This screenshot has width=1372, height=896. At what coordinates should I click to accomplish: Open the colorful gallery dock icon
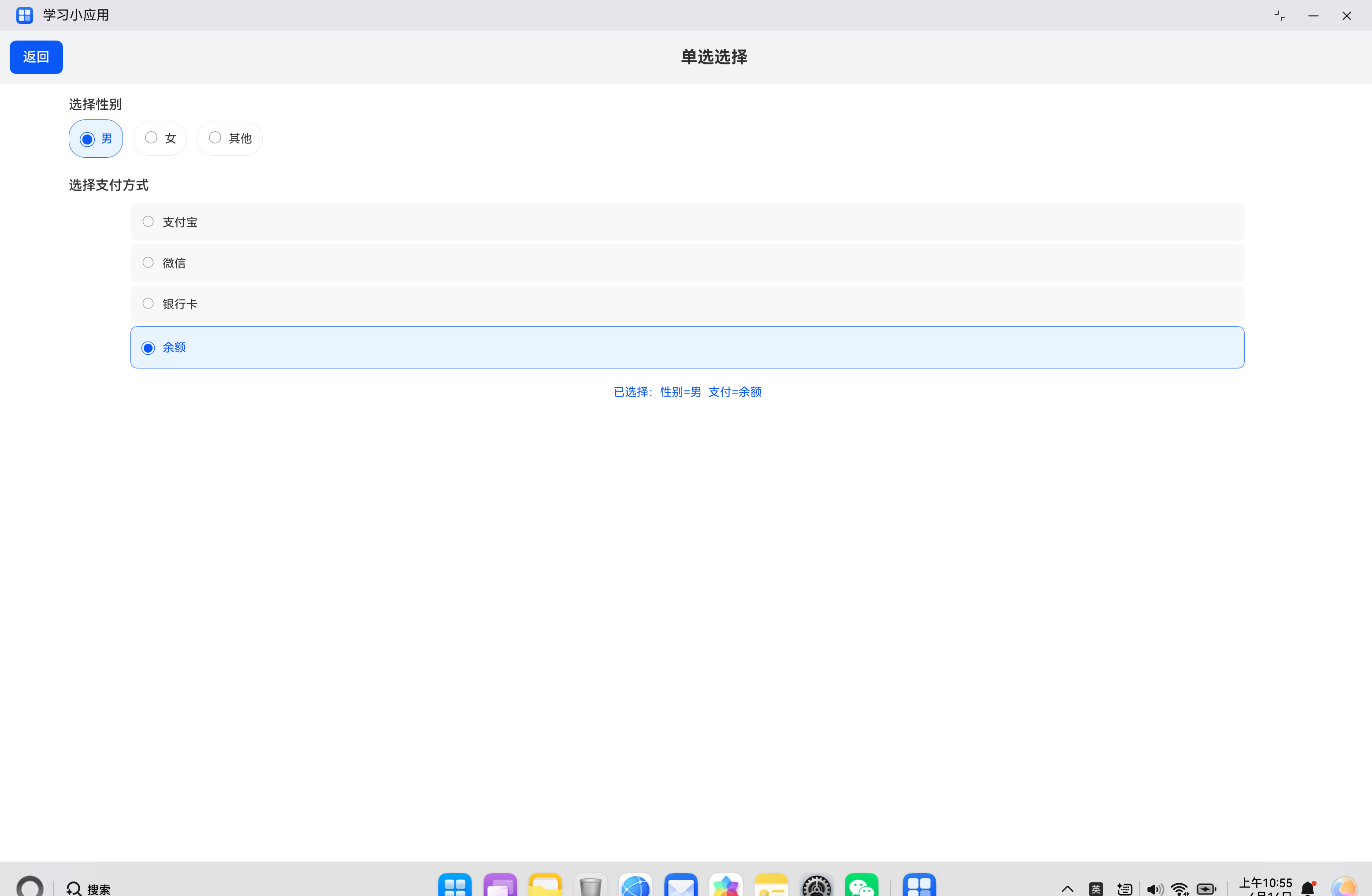click(726, 885)
